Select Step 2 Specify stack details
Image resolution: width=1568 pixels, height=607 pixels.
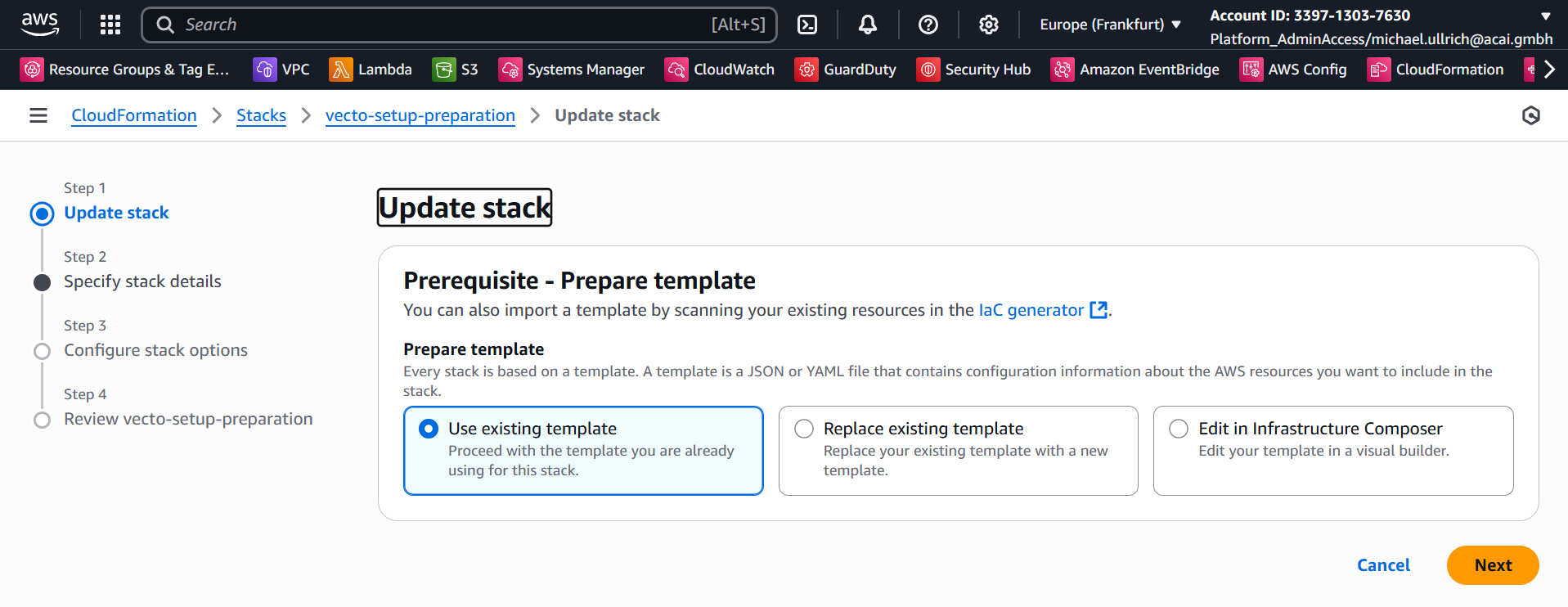142,281
